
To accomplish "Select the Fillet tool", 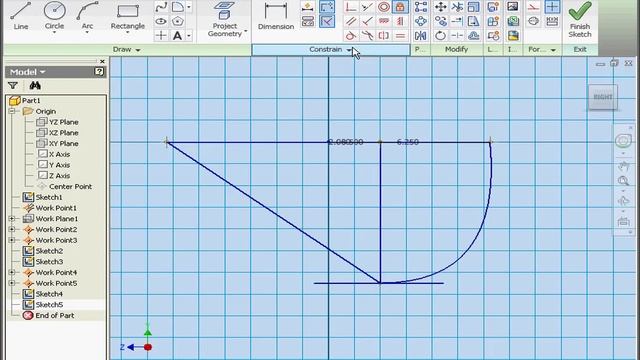I will pyautogui.click(x=177, y=7).
